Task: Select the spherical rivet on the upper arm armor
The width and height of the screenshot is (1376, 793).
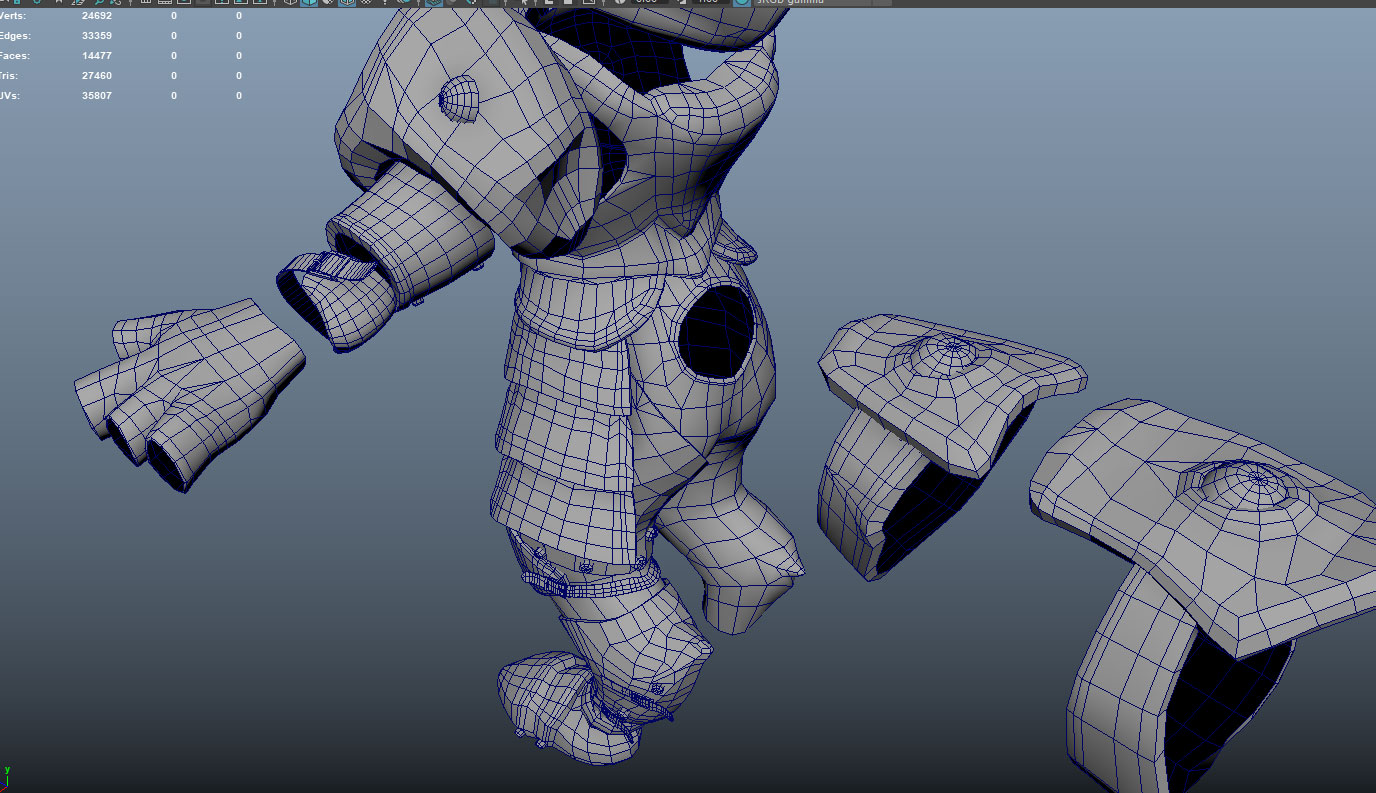Action: [x=458, y=98]
